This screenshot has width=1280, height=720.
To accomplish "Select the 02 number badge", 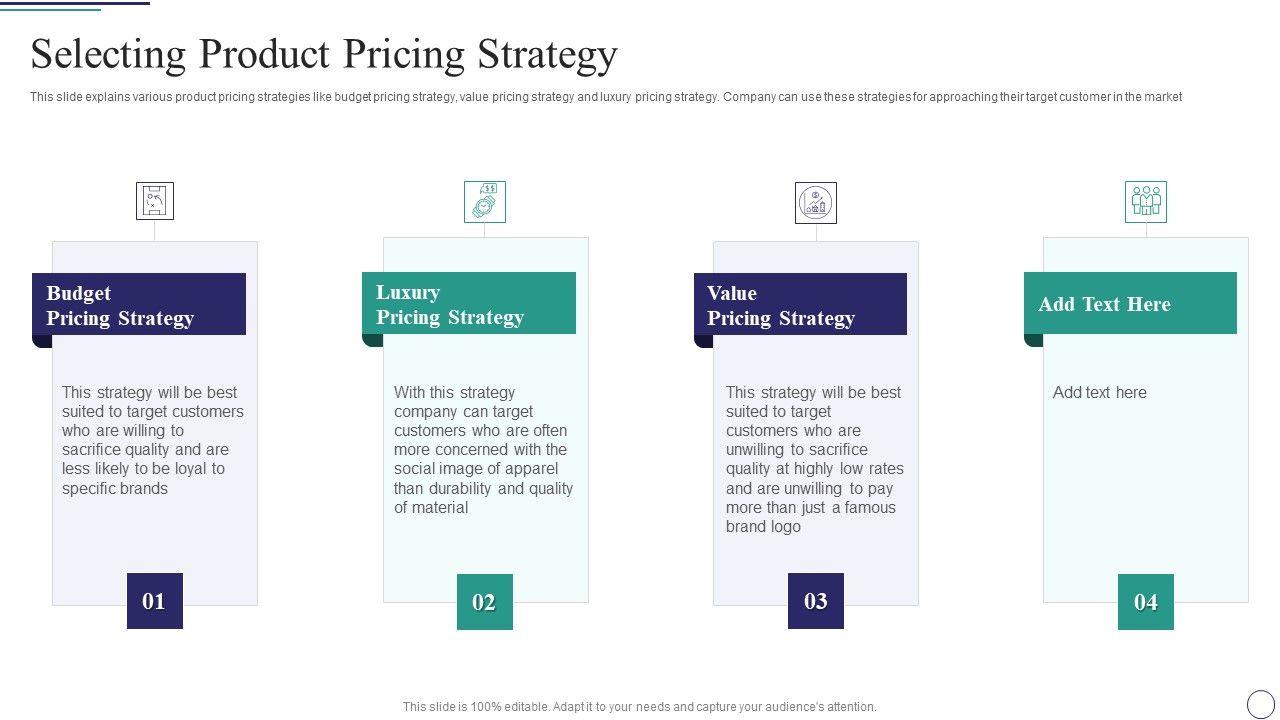I will pyautogui.click(x=485, y=602).
